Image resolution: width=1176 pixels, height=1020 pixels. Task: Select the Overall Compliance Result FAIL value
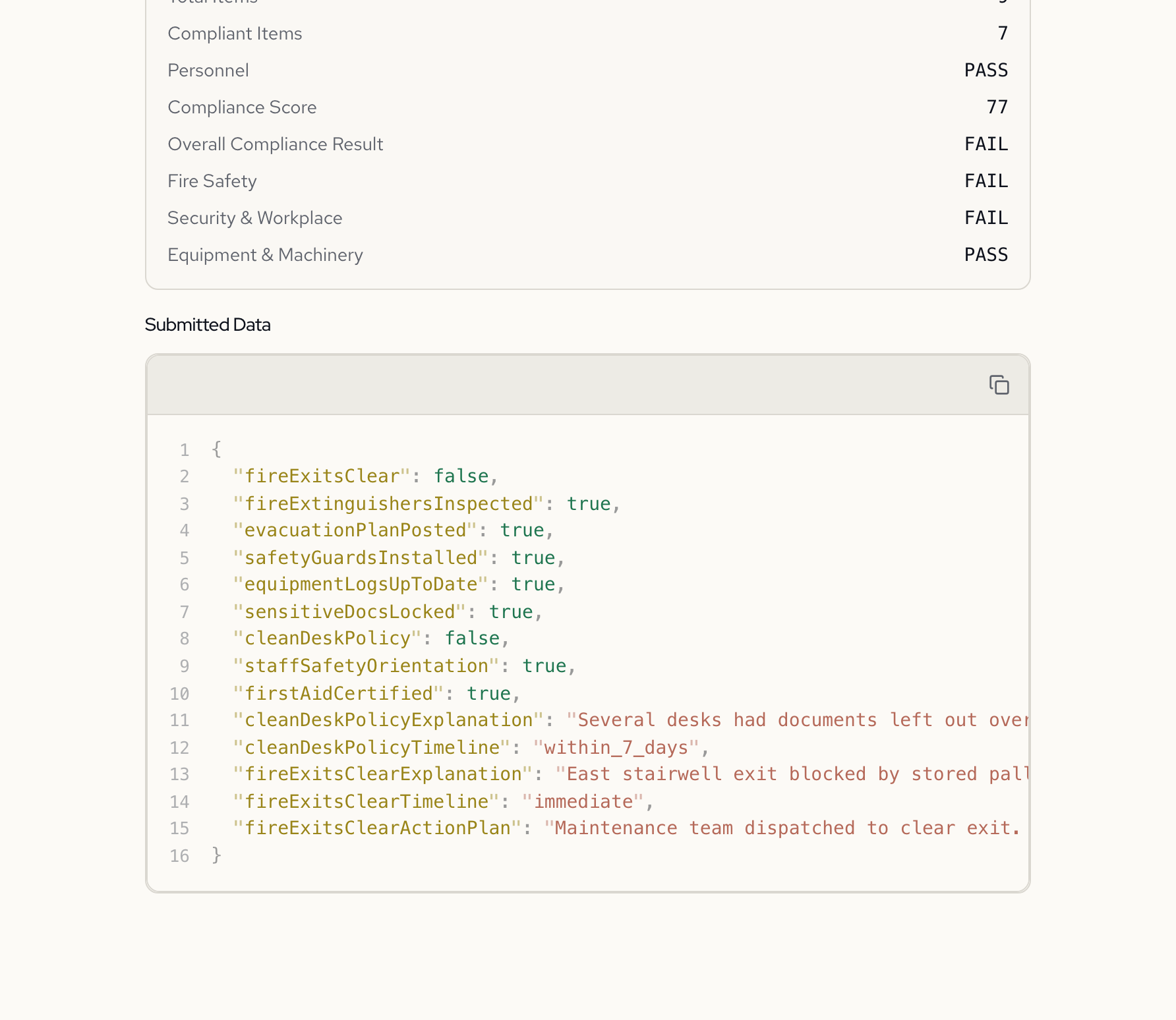pyautogui.click(x=985, y=144)
